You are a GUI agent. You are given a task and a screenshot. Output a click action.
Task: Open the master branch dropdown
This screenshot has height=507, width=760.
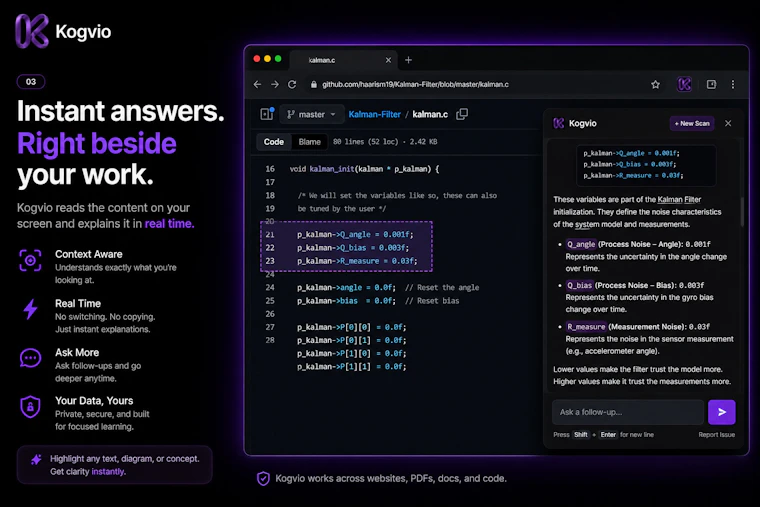pyautogui.click(x=312, y=114)
